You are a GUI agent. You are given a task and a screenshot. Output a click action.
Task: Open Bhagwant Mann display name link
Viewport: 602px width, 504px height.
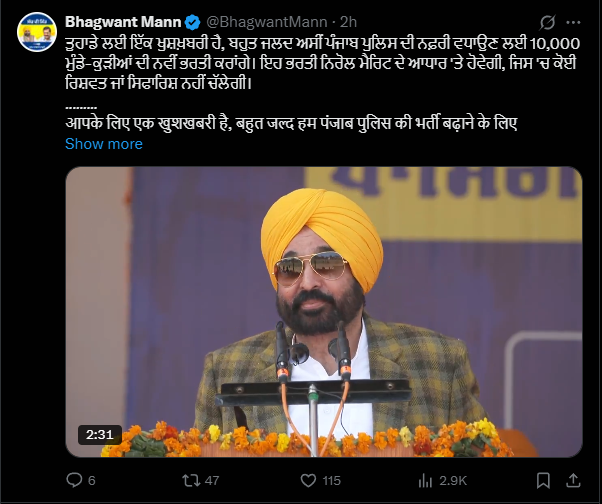click(123, 22)
